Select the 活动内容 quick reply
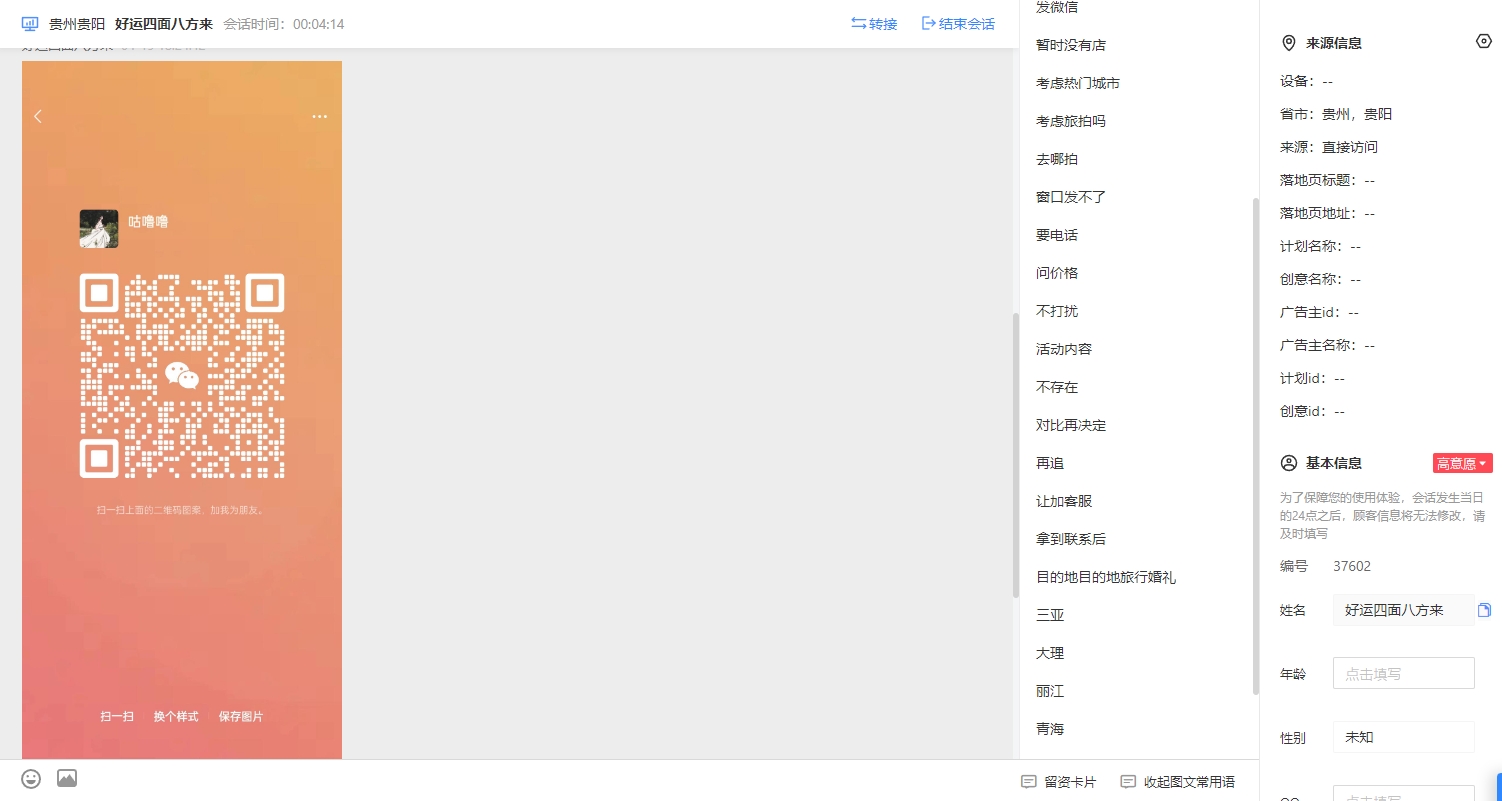This screenshot has height=801, width=1502. pyautogui.click(x=1064, y=349)
